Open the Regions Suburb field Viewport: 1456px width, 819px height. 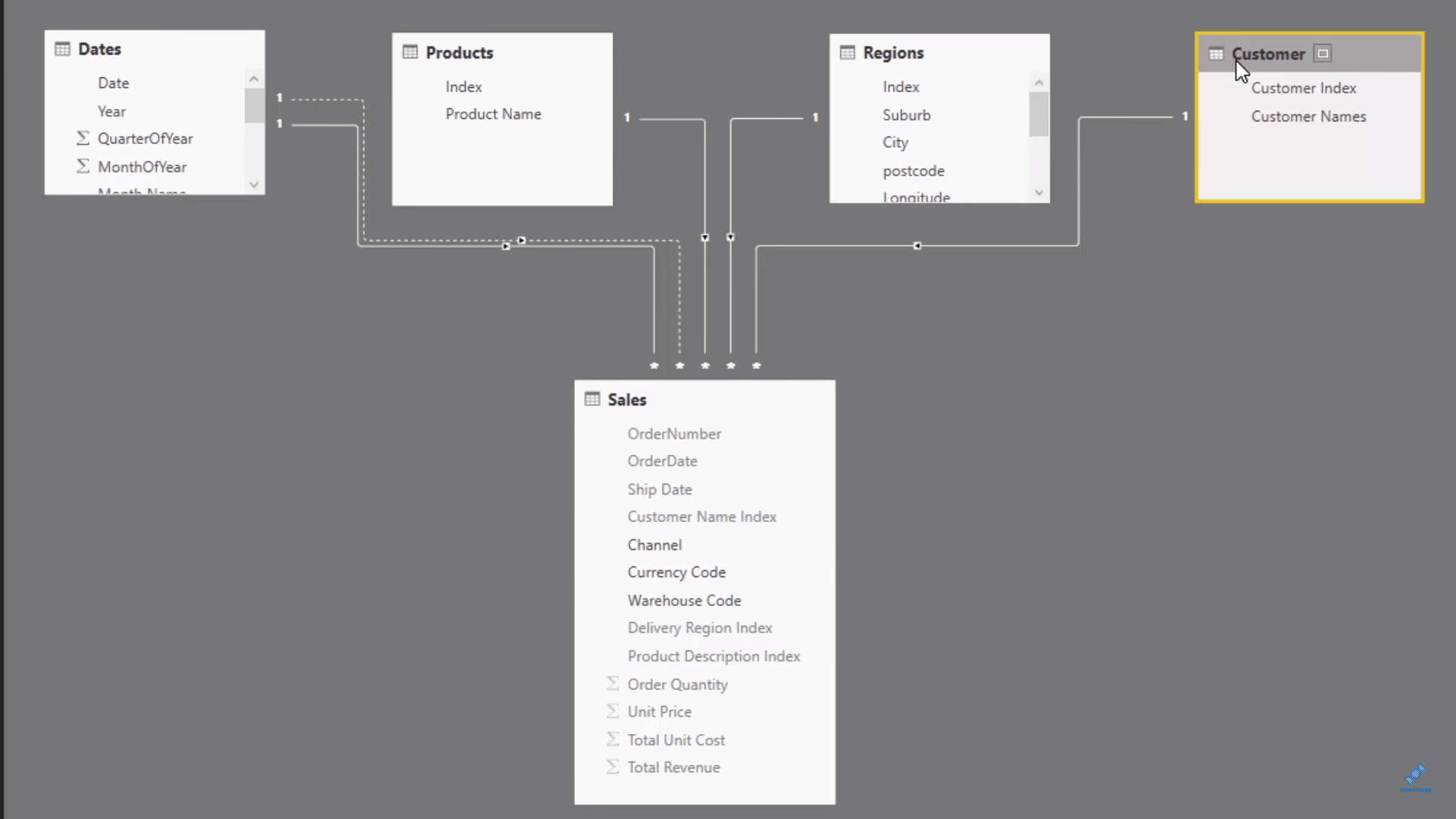(x=906, y=114)
